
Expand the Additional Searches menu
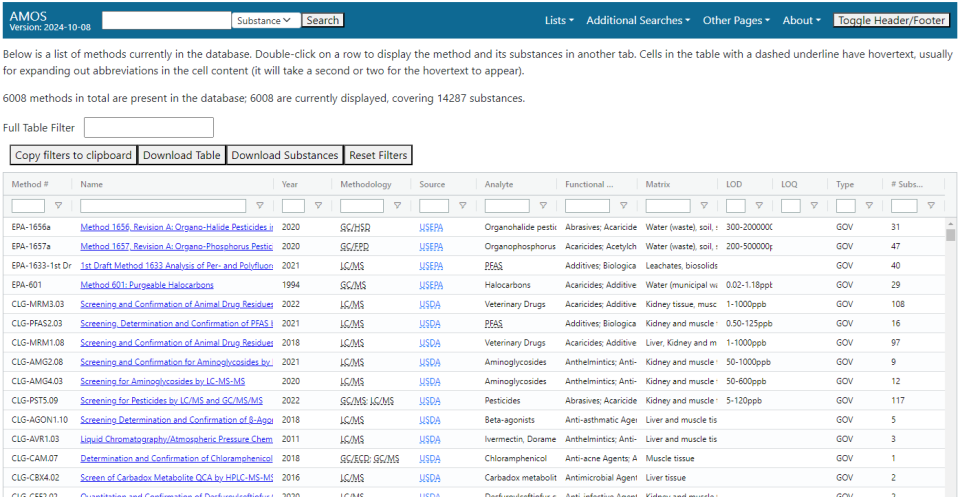638,20
